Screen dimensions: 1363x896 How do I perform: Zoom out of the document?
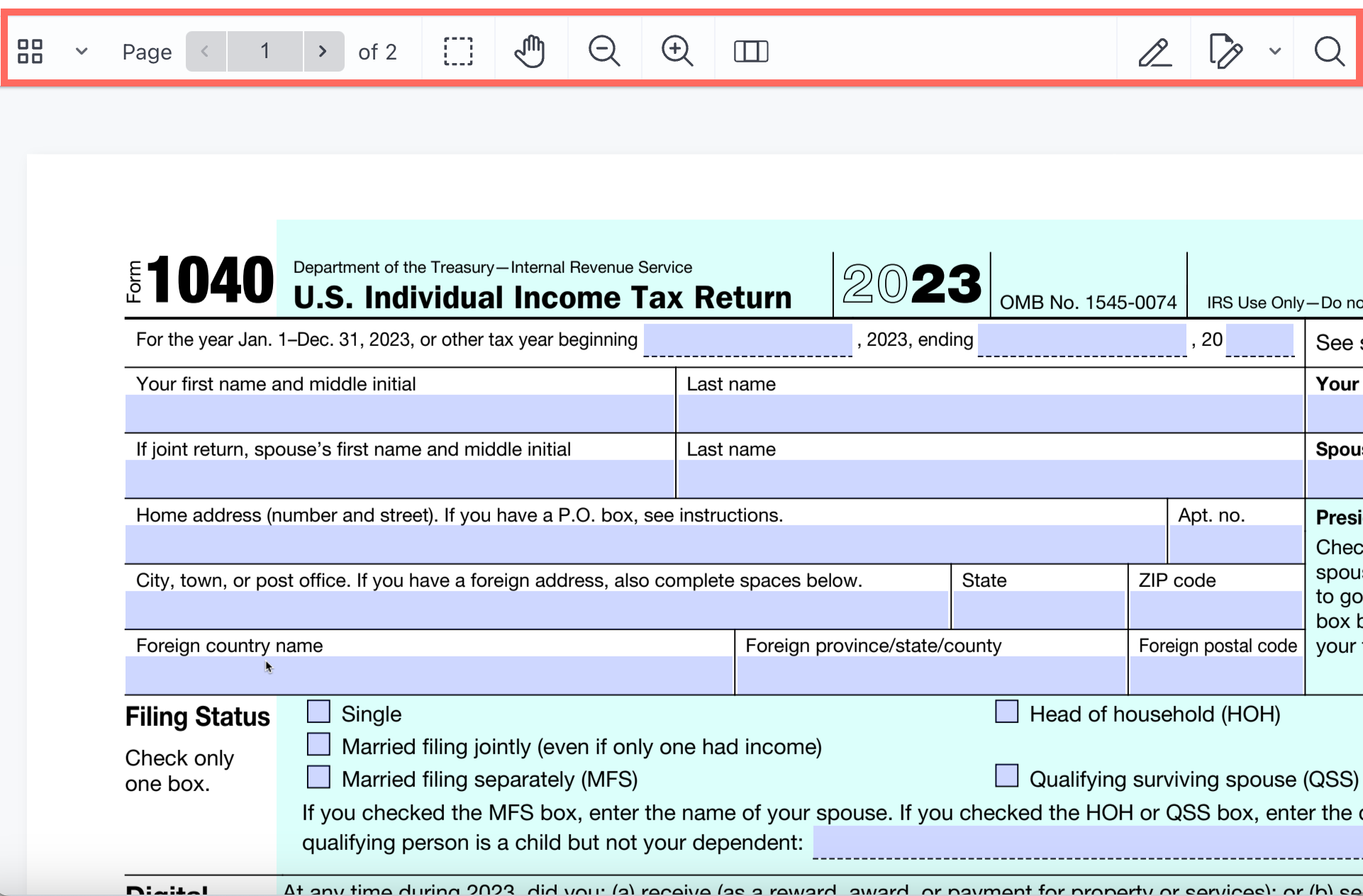[603, 51]
